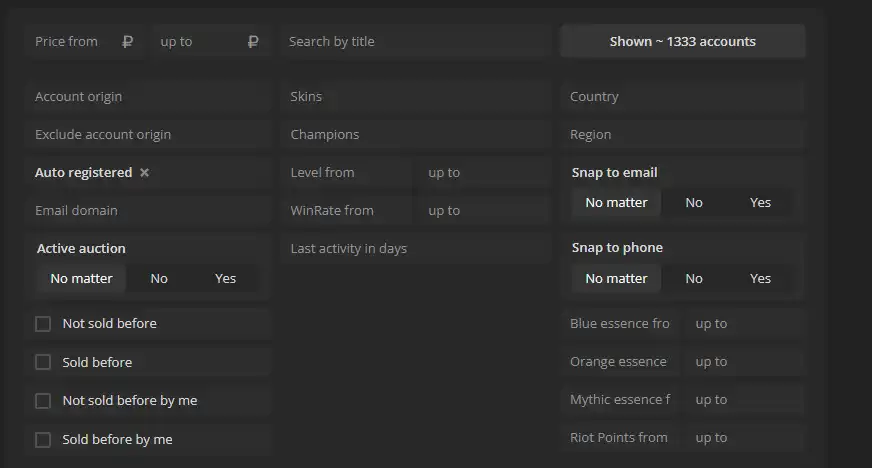Image resolution: width=872 pixels, height=468 pixels.
Task: Select Yes for Active auction
Action: 225,279
